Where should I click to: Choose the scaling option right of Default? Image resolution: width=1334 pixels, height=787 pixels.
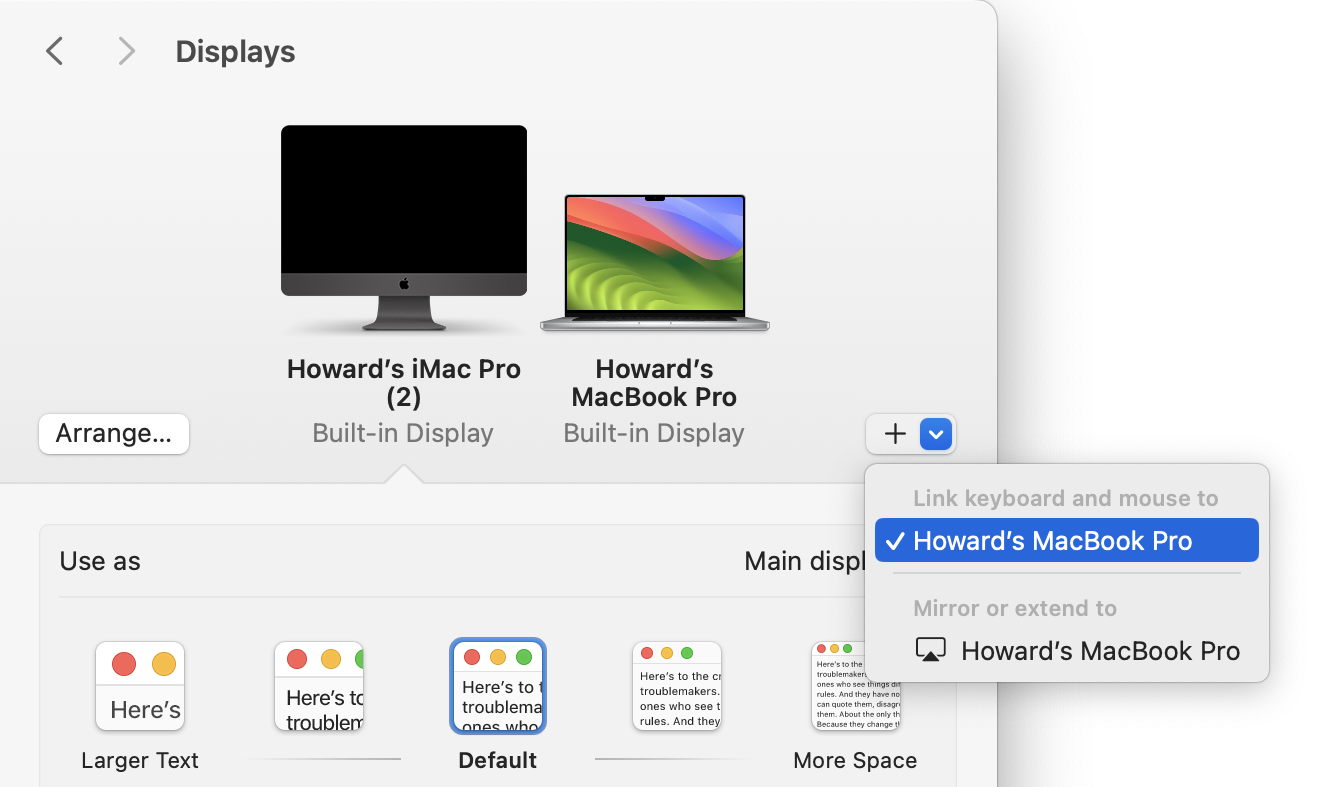tap(677, 686)
